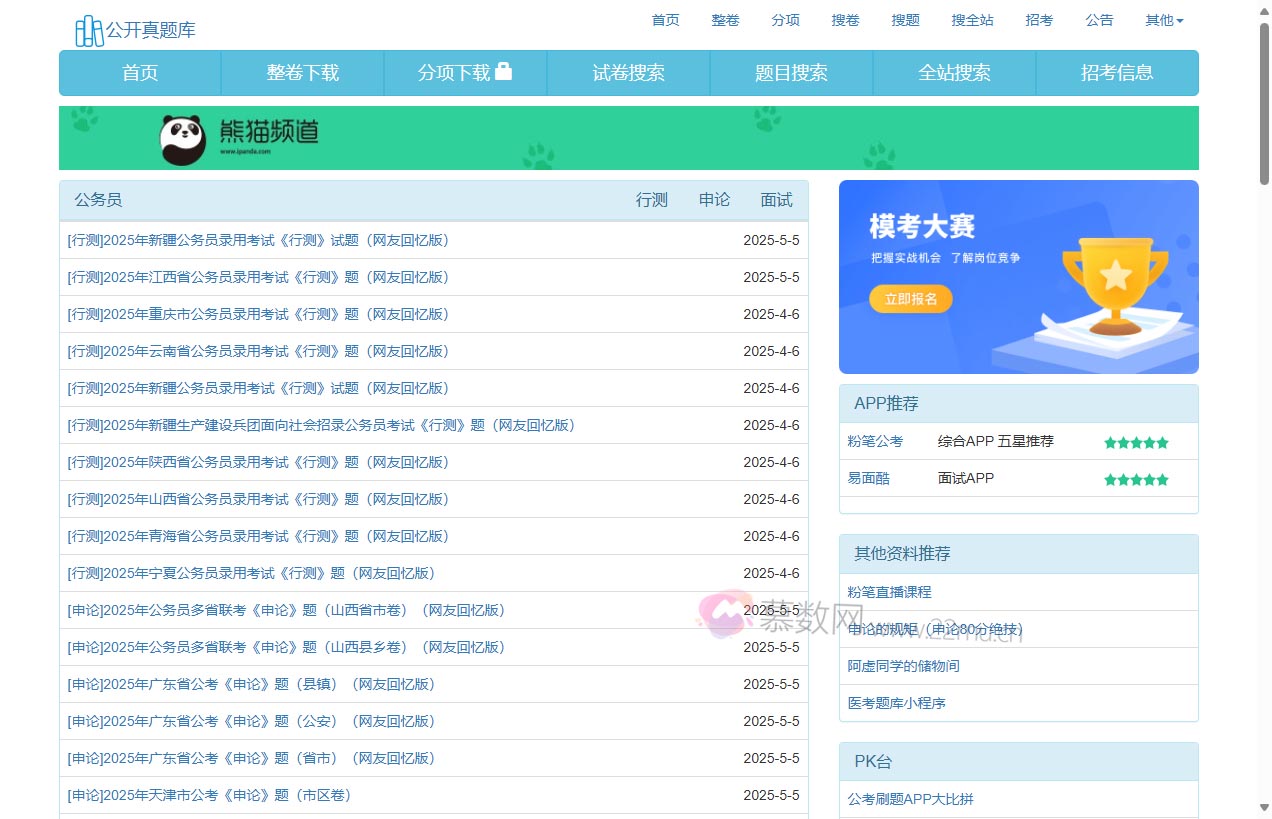
Task: Filter 公务员 list by 行测
Action: (x=651, y=200)
